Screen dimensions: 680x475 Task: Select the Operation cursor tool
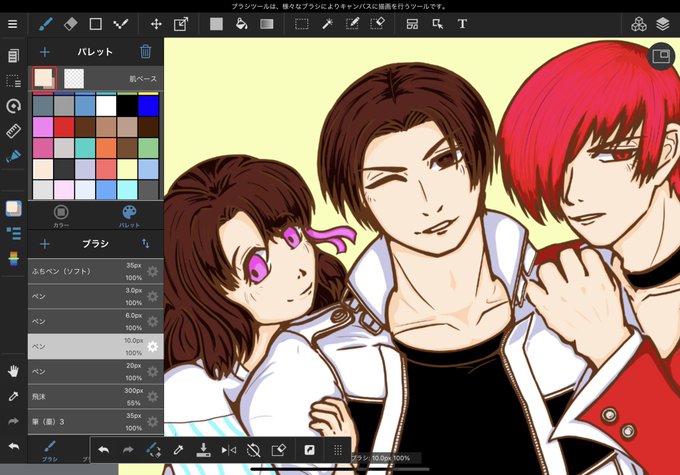click(x=438, y=24)
